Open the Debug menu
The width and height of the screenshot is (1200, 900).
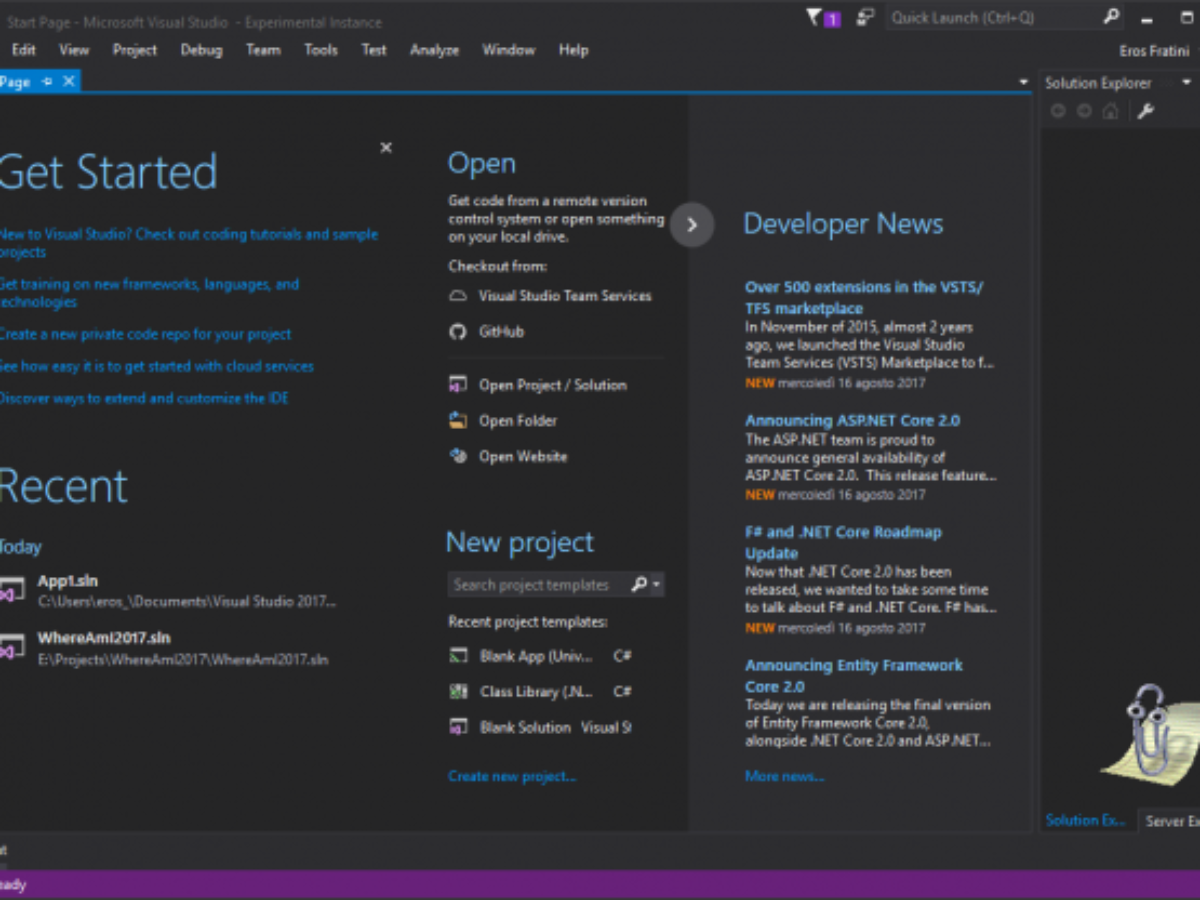click(201, 50)
